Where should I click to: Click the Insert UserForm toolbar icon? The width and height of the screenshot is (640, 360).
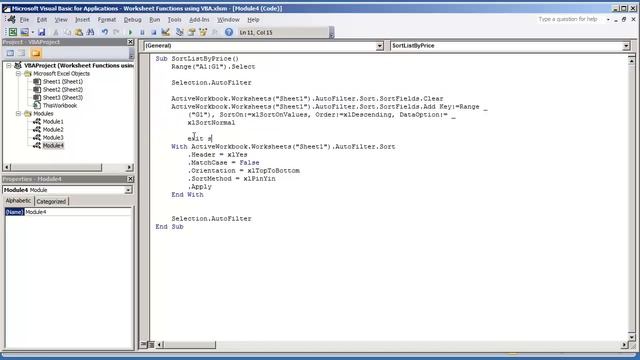click(24, 32)
